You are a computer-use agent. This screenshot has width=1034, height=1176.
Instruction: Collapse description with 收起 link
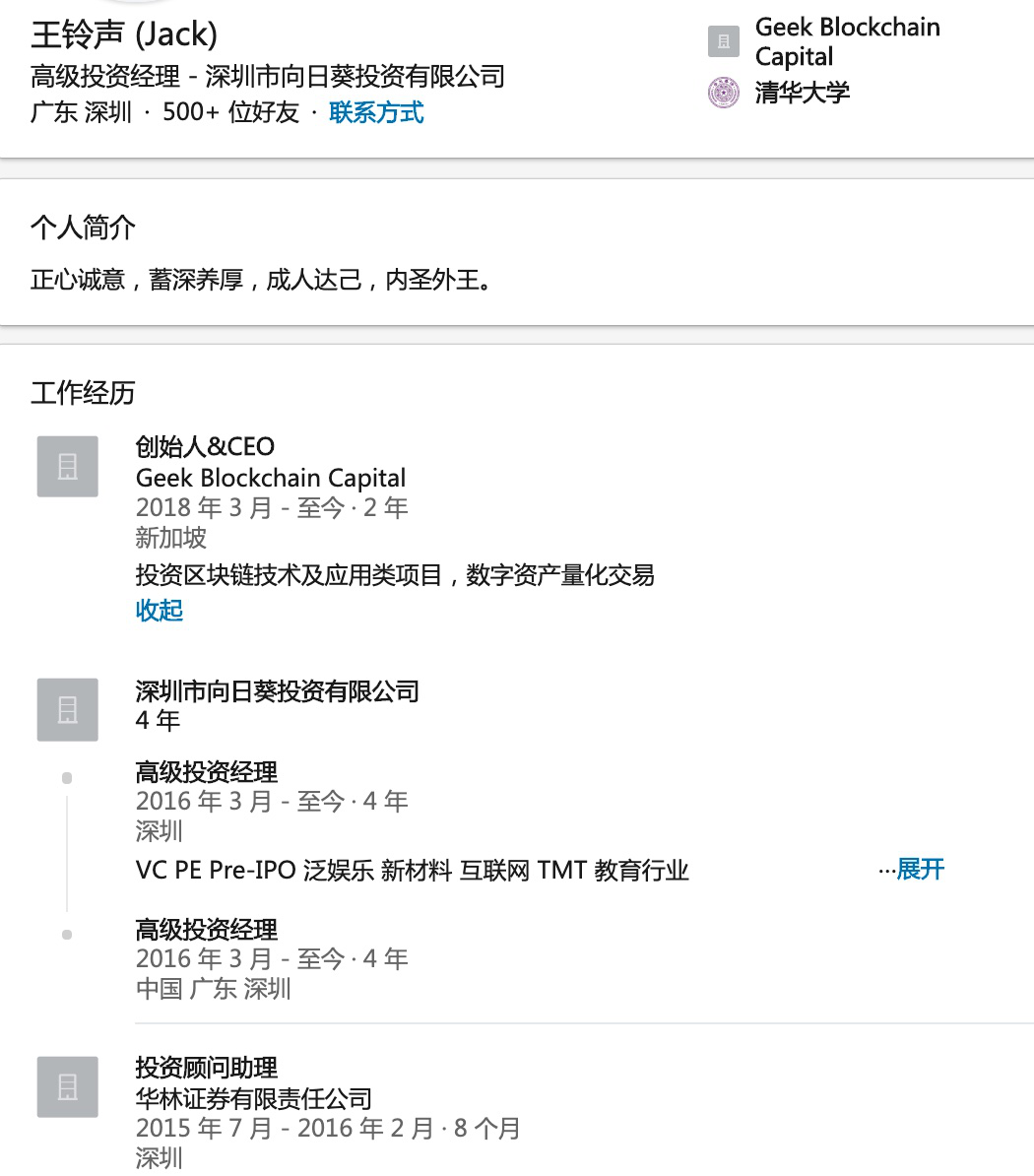[x=160, y=611]
